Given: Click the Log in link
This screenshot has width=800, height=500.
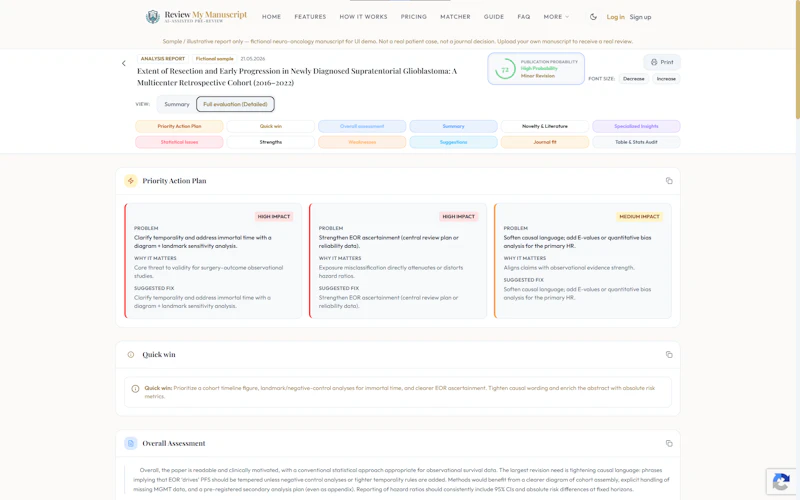Looking at the screenshot, I should tap(615, 17).
